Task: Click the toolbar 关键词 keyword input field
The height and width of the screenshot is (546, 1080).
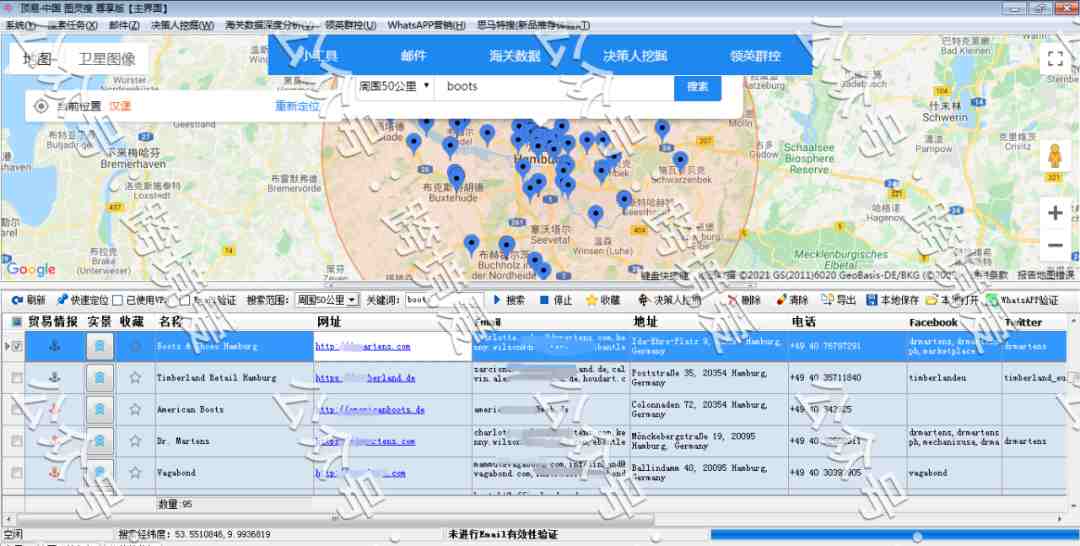Action: pyautogui.click(x=444, y=300)
